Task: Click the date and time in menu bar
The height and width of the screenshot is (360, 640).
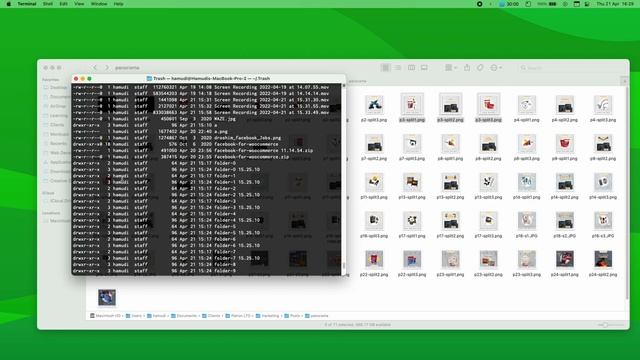Action: (615, 4)
